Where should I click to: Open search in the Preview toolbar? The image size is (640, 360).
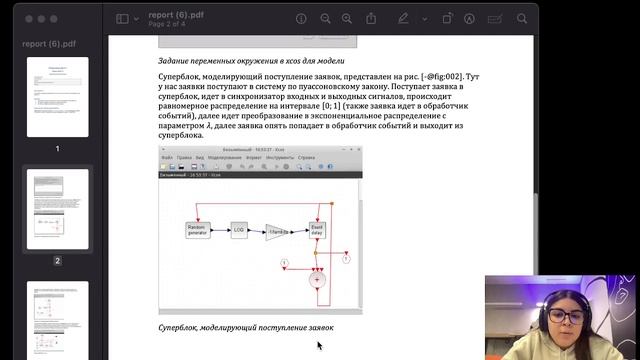pos(522,19)
